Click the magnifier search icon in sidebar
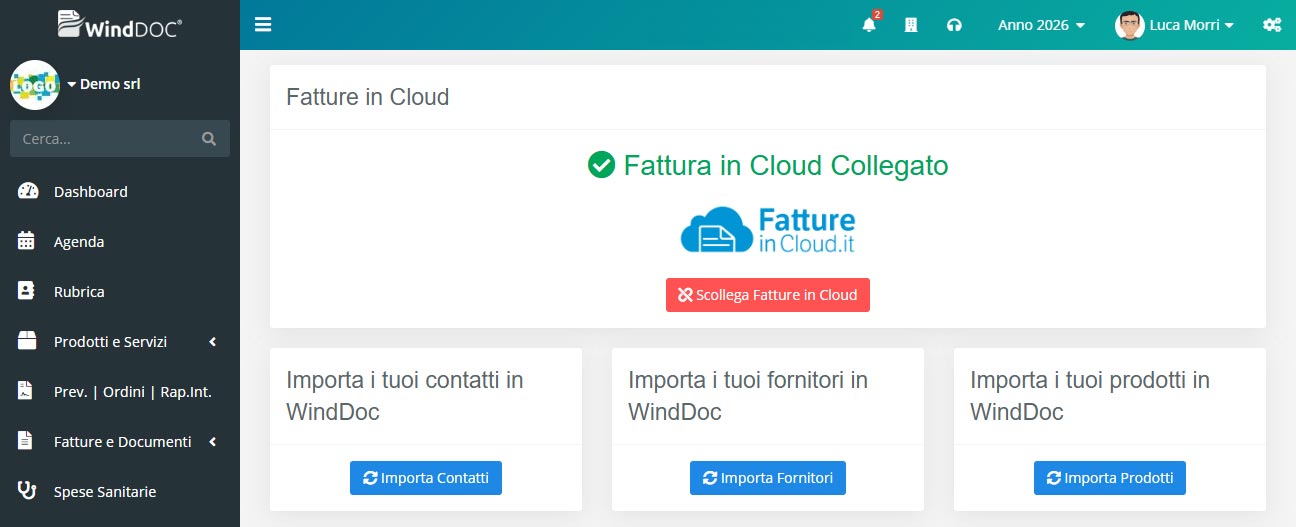 [x=209, y=139]
